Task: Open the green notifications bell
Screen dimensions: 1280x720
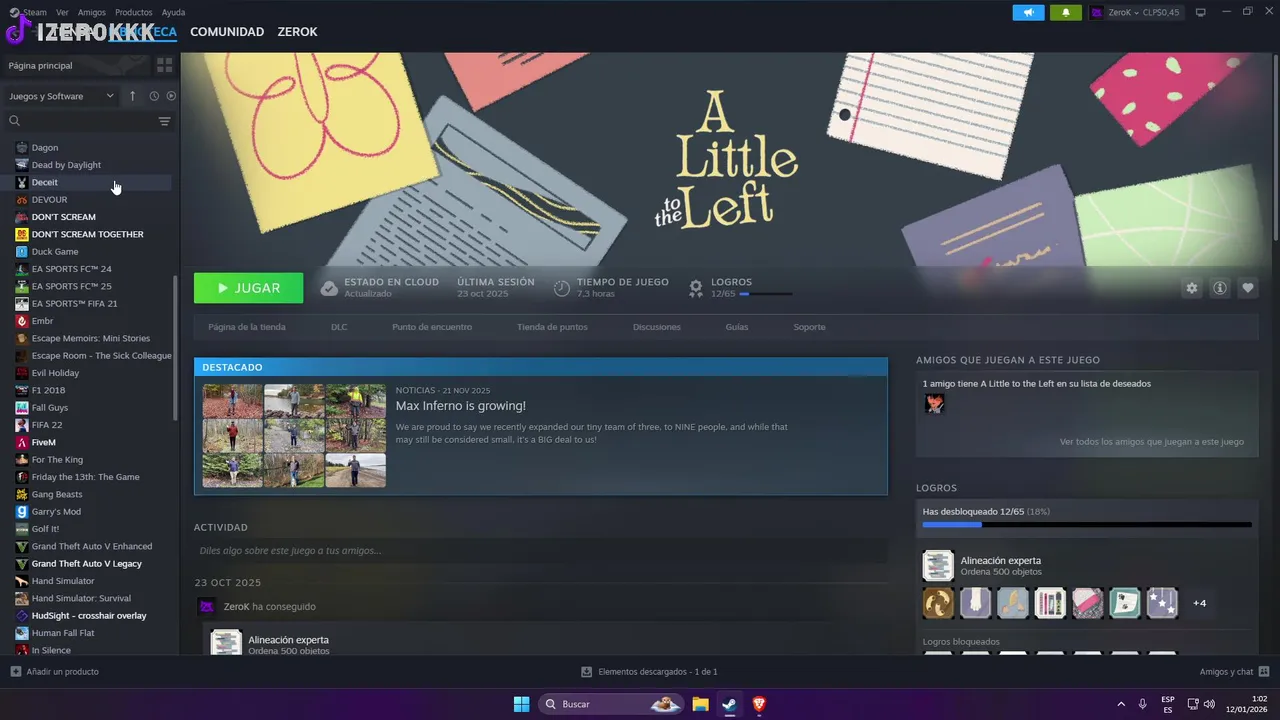Action: click(x=1065, y=13)
